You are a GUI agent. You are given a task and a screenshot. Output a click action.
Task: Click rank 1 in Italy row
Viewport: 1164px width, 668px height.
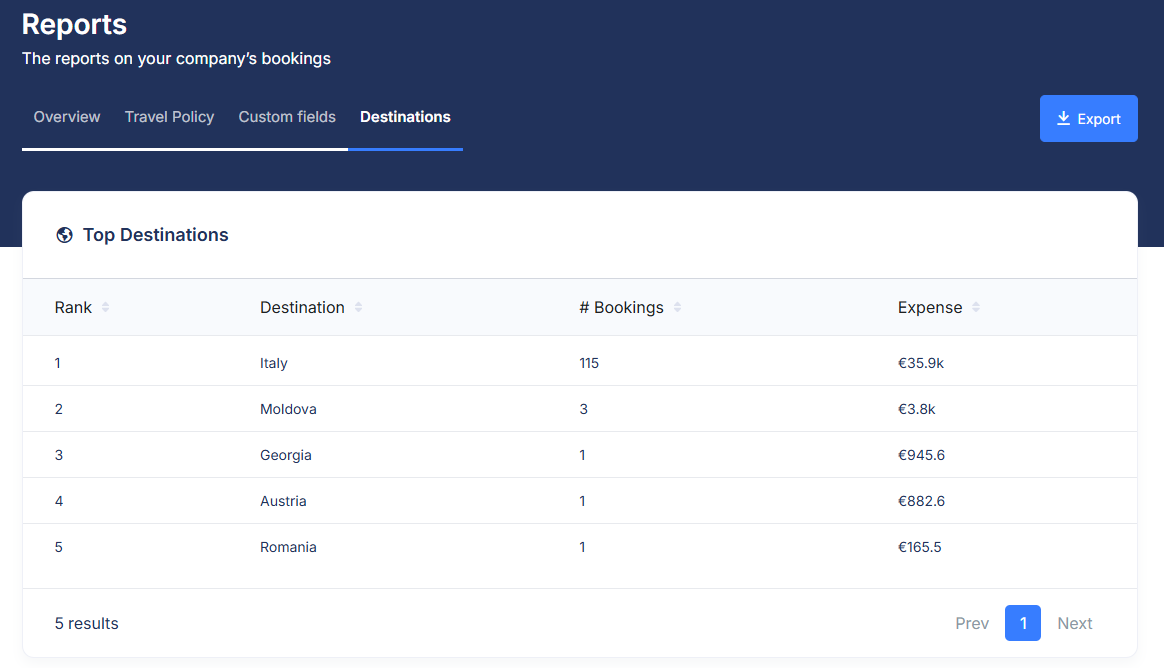(58, 363)
